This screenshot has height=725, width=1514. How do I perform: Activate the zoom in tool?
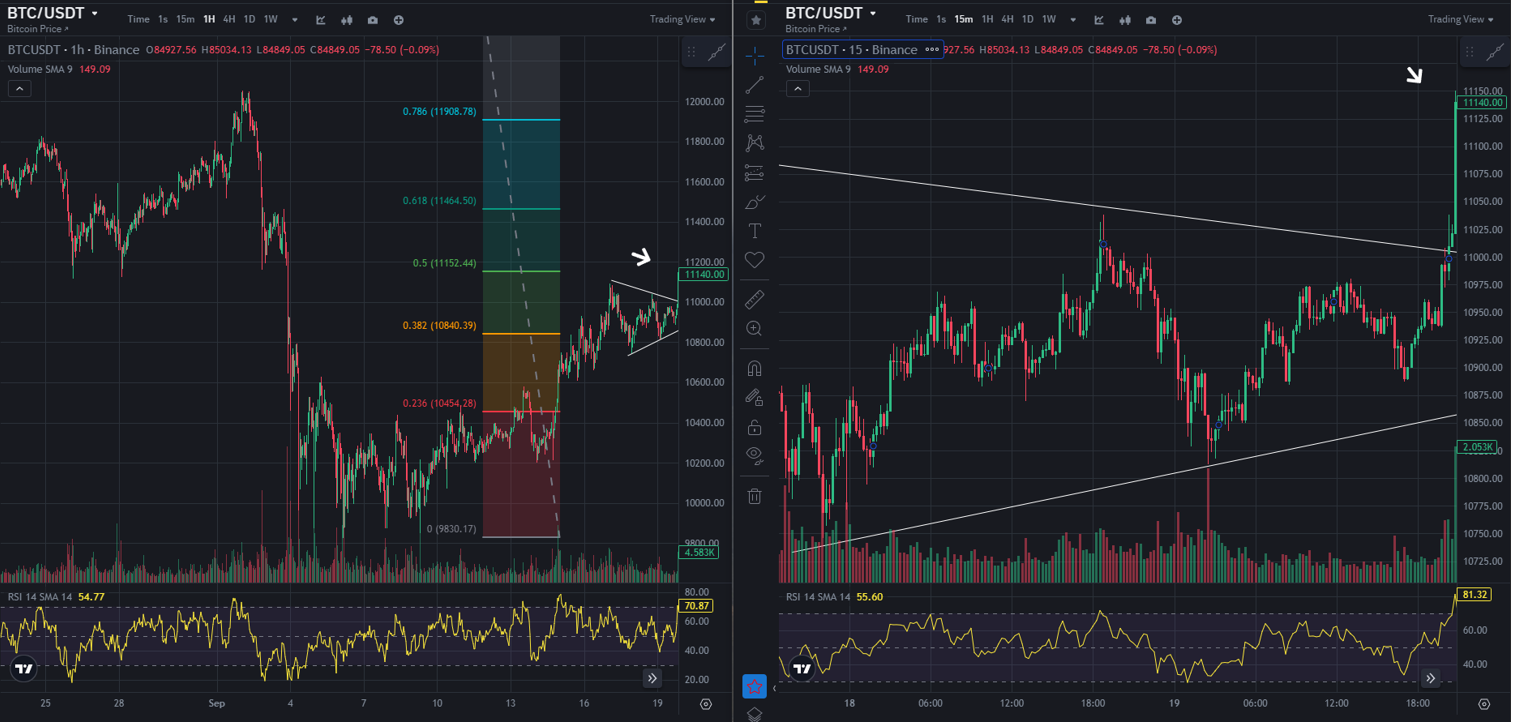point(755,328)
